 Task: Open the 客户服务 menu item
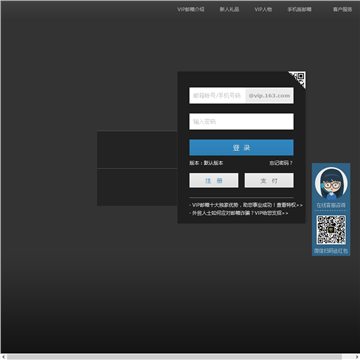[342, 9]
